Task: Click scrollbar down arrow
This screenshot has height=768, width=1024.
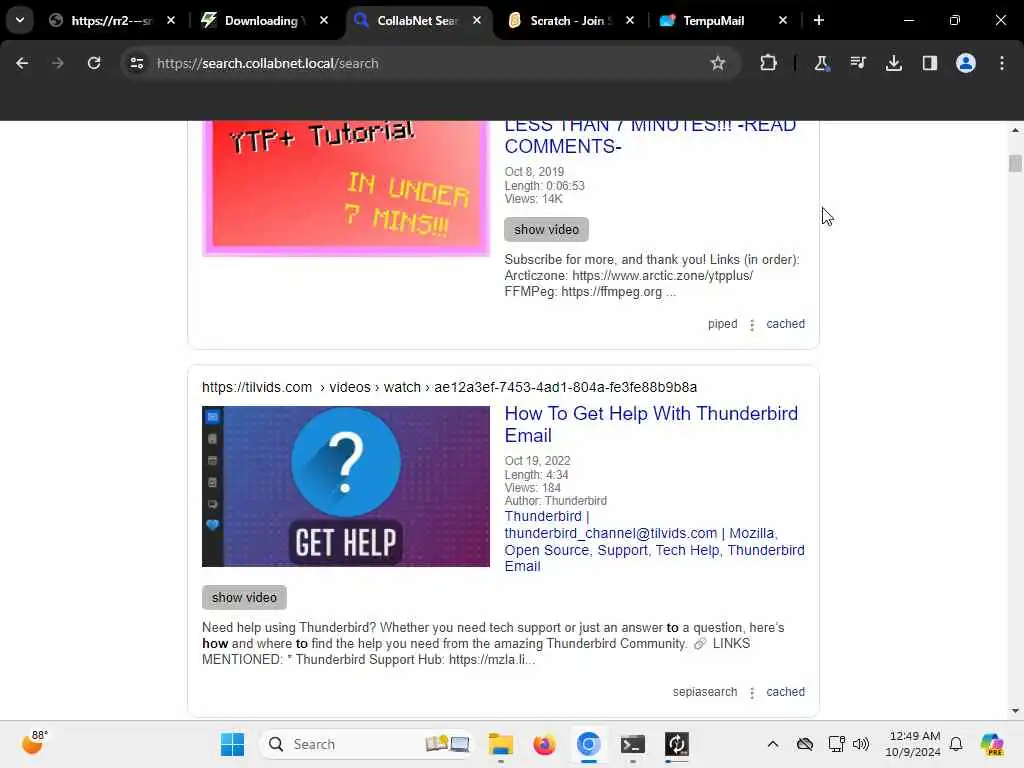Action: point(1015,711)
